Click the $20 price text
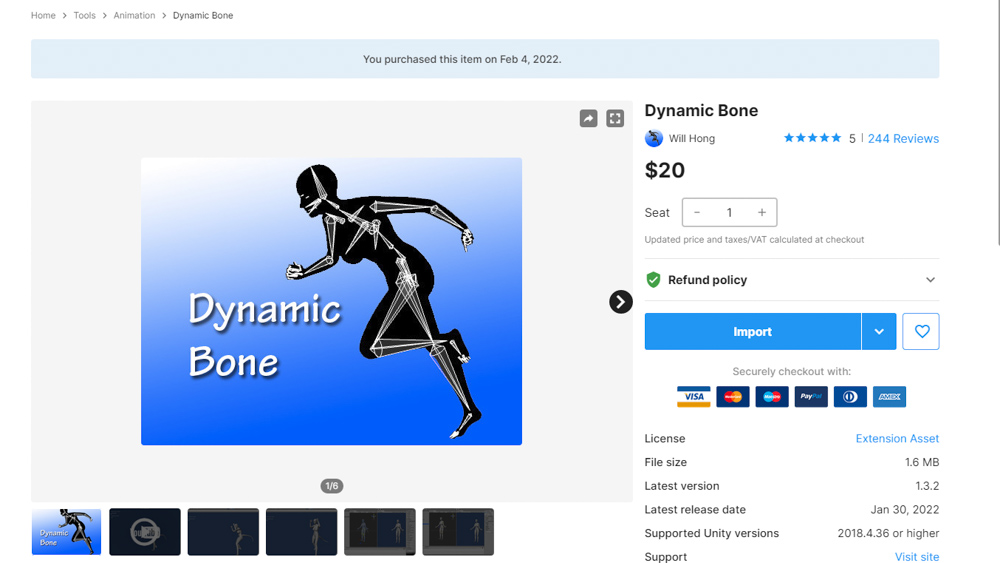This screenshot has width=1000, height=563. coord(665,170)
